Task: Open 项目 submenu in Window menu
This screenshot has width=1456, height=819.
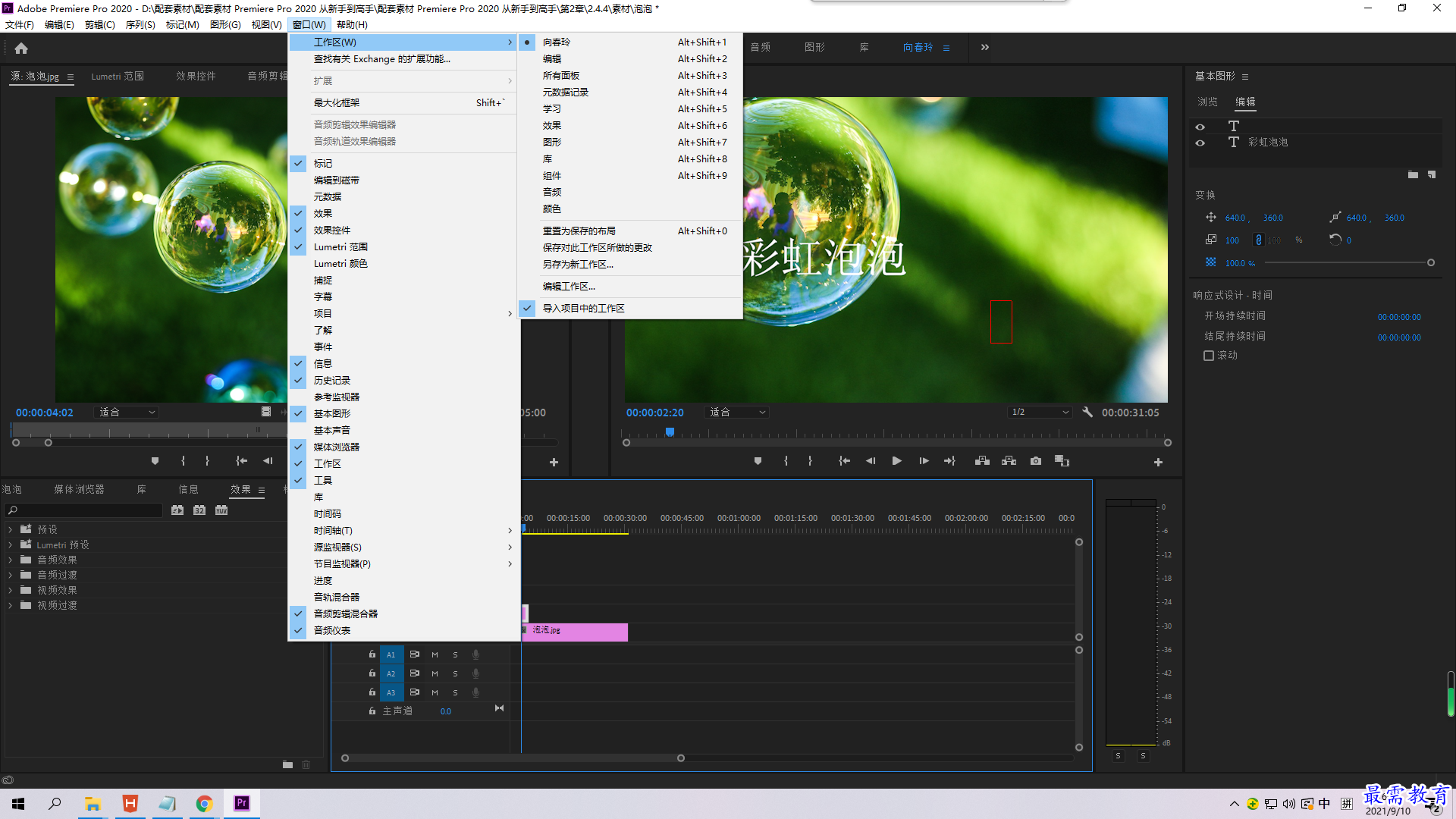Action: pyautogui.click(x=403, y=313)
